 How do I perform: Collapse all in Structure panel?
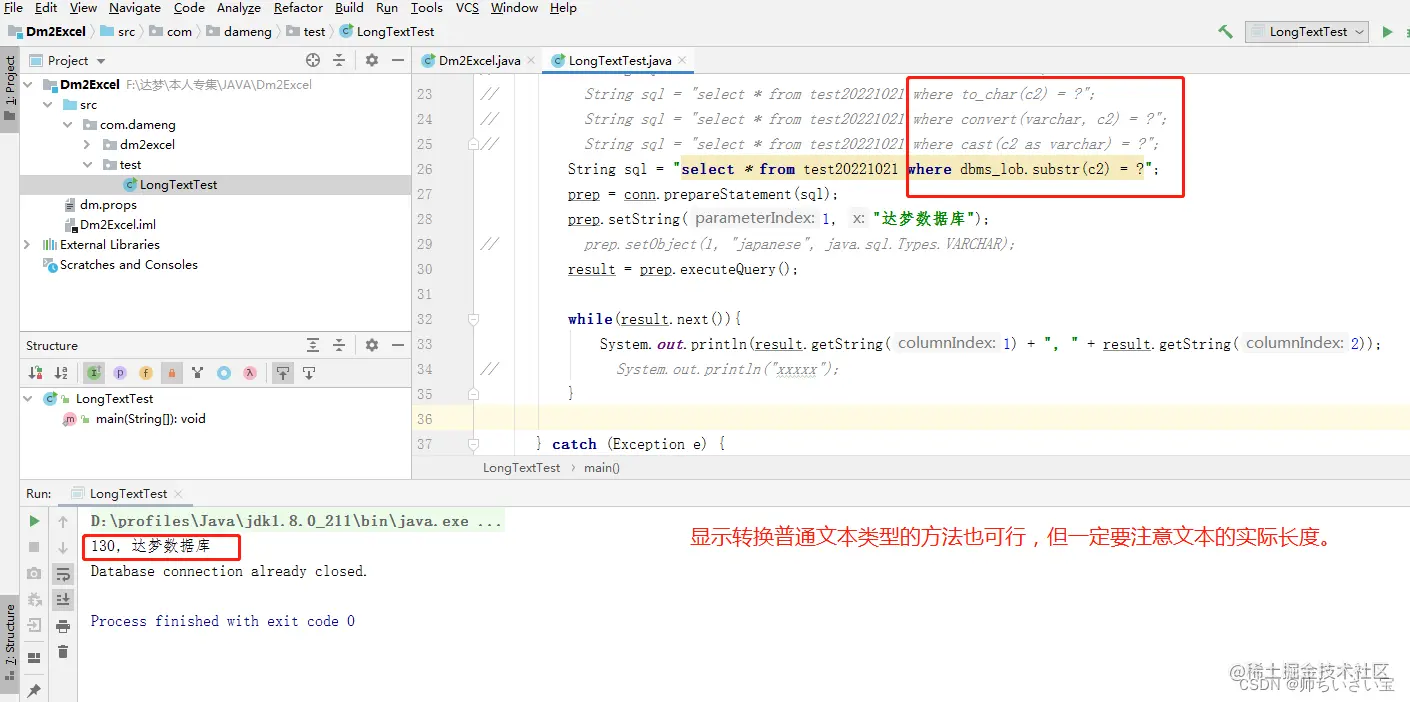[341, 345]
